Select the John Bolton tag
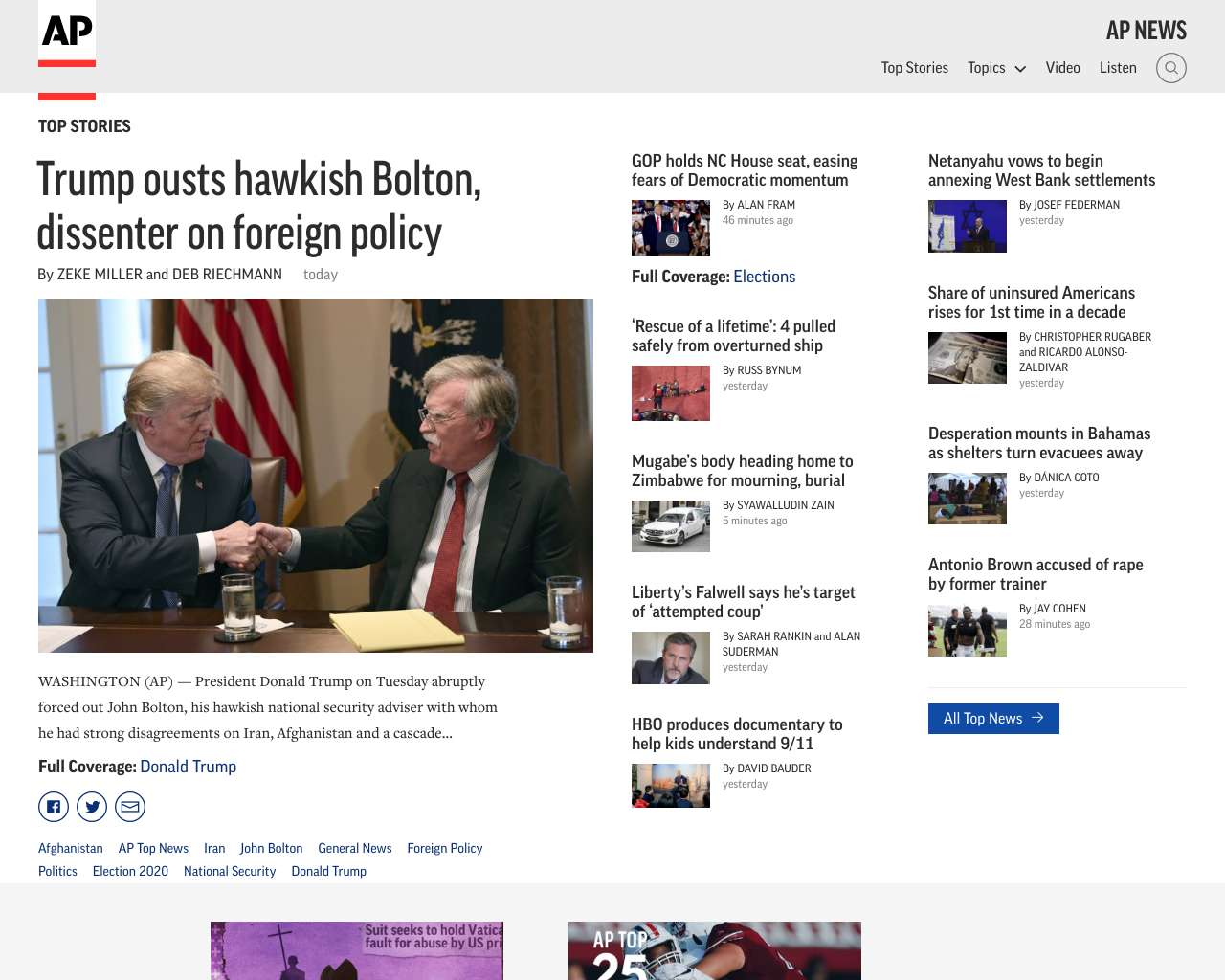This screenshot has width=1225, height=980. (271, 848)
